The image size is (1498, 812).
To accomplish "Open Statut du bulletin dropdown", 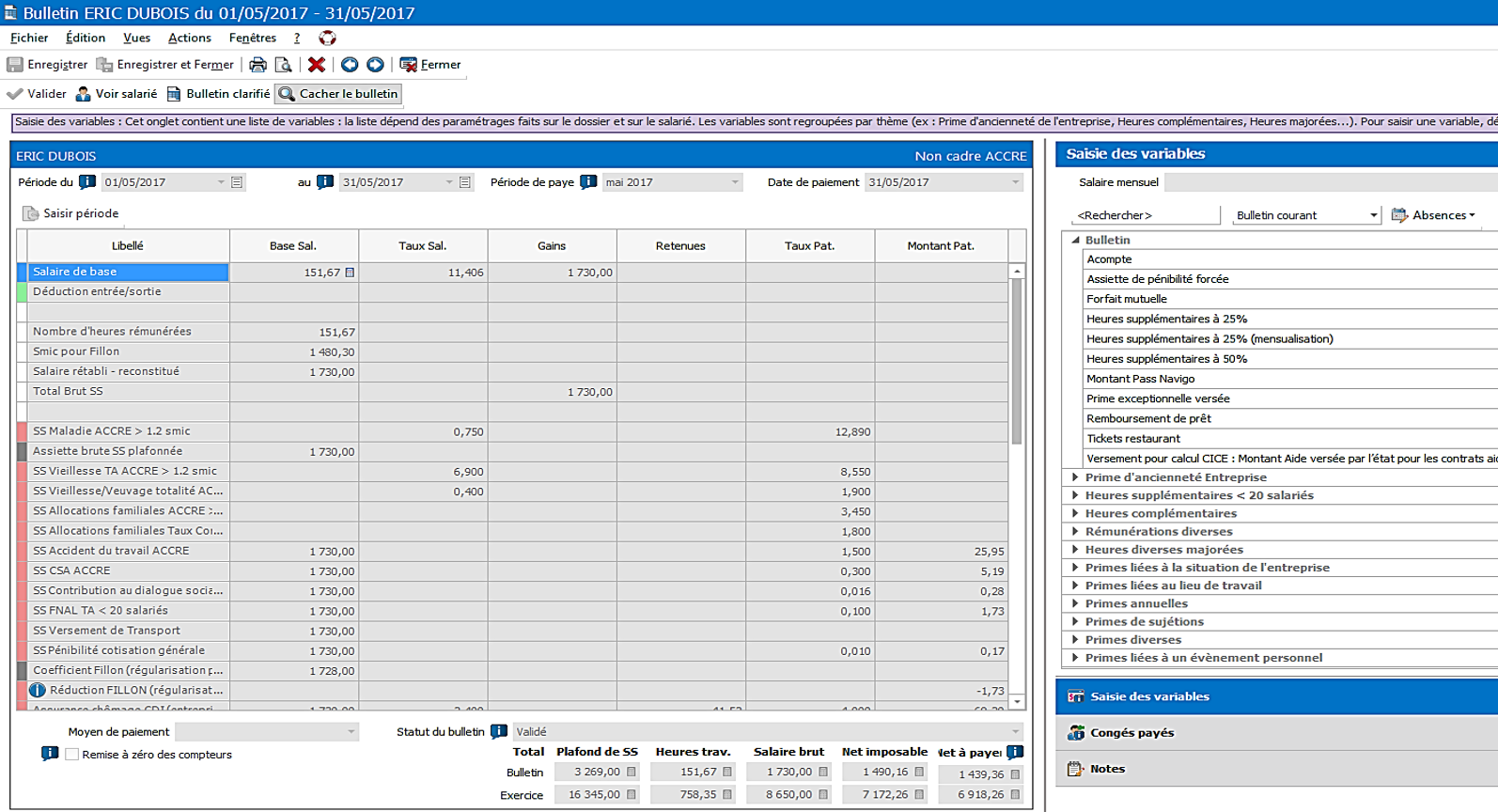I will click(x=1015, y=731).
